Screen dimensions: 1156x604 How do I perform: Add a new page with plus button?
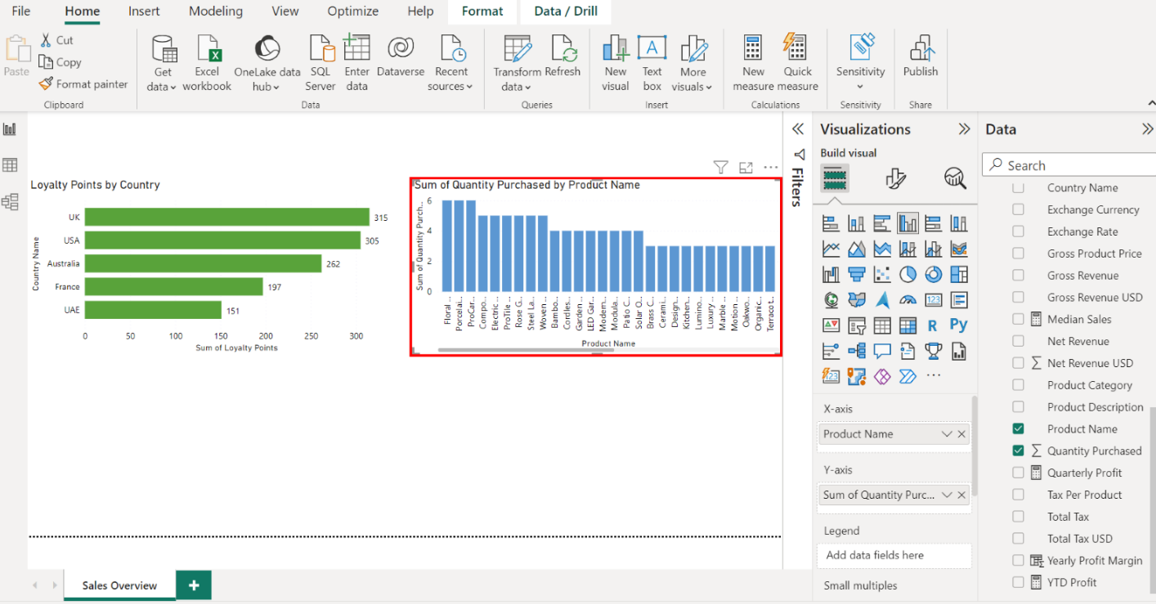click(193, 585)
